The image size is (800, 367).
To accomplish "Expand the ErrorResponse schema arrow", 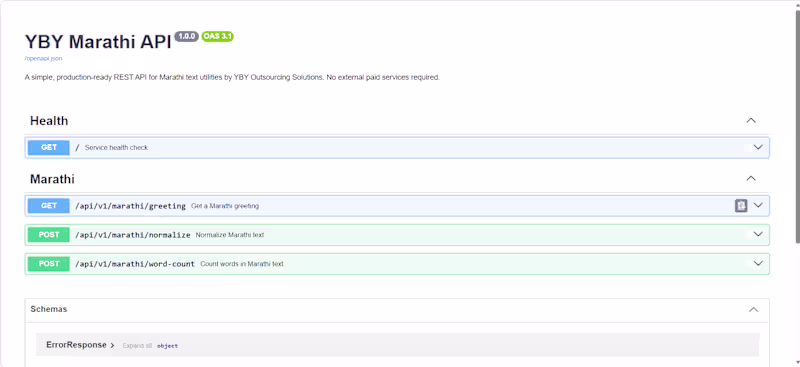I will (112, 345).
